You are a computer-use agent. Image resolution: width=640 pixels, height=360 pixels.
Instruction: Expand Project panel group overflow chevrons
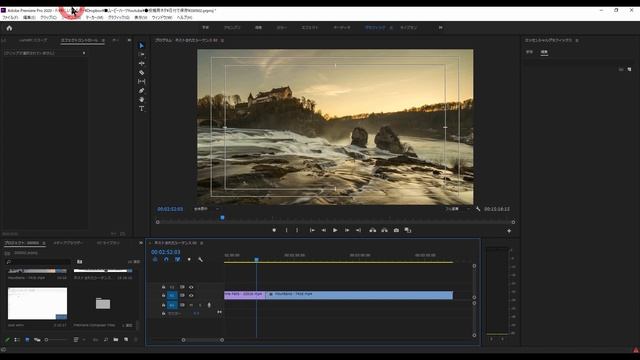[141, 243]
